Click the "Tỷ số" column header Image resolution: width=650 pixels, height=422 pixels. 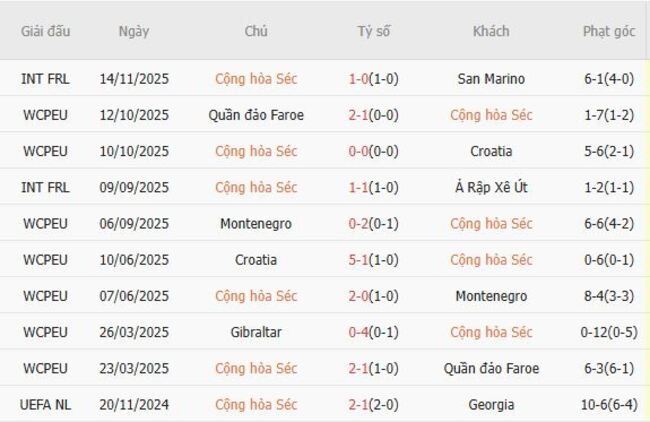[x=373, y=31]
